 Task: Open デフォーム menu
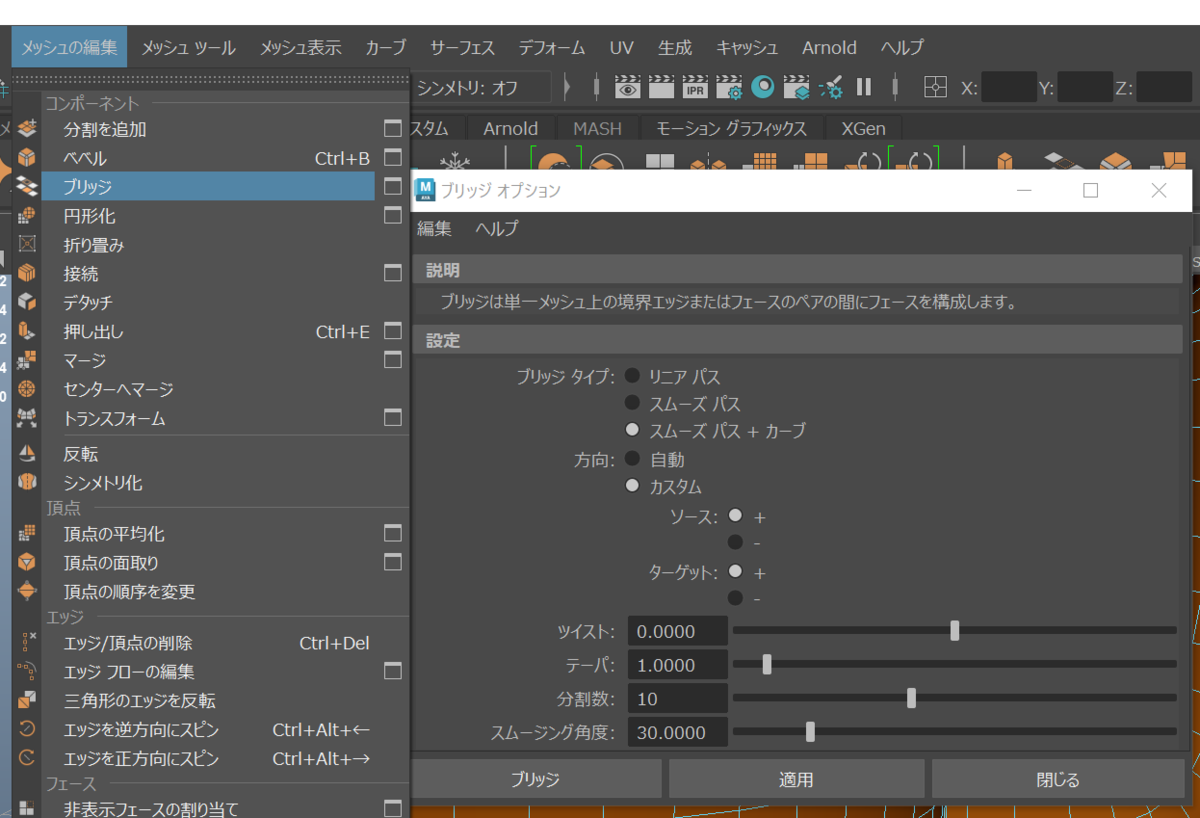[551, 47]
